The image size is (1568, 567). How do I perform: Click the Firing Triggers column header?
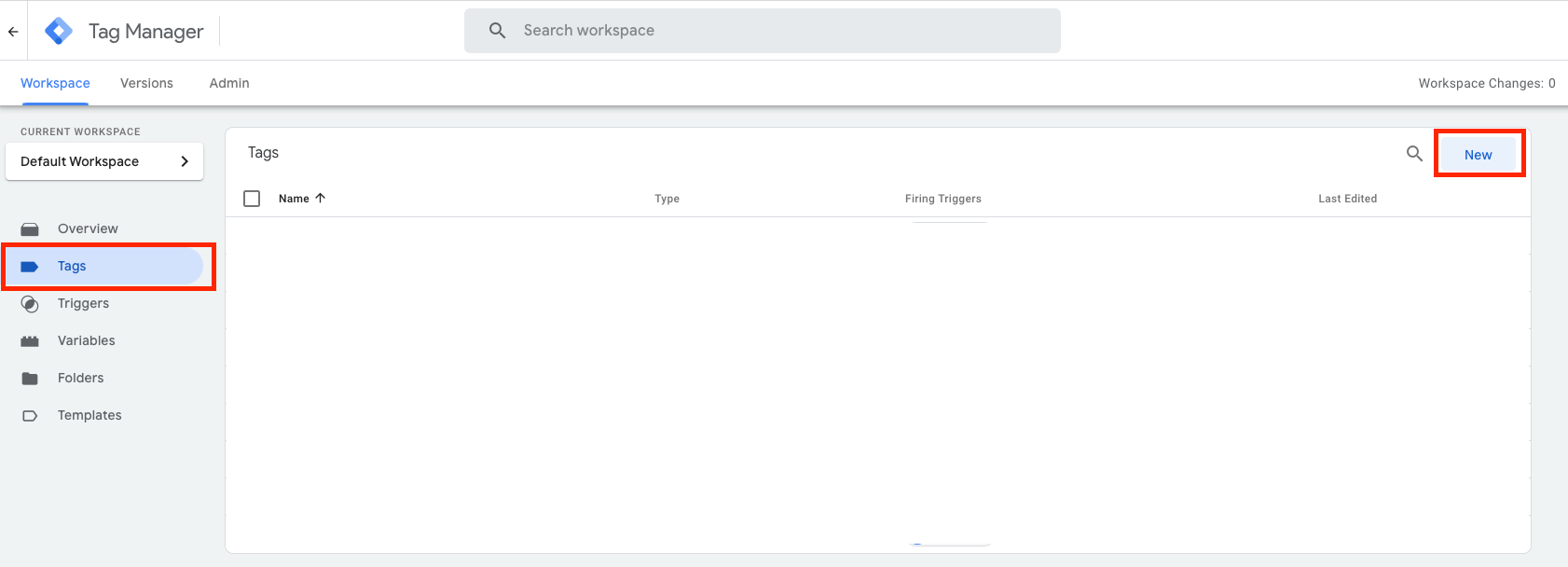click(x=942, y=199)
